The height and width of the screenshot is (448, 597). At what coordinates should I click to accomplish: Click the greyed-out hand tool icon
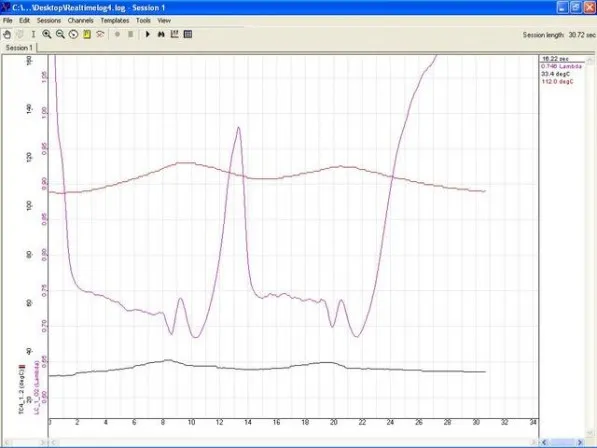pos(20,35)
